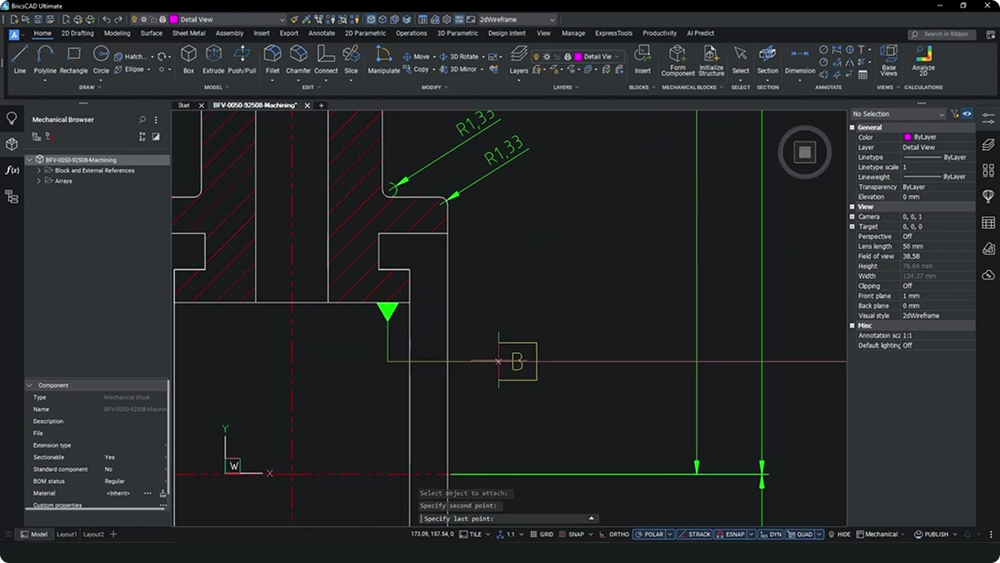
Task: Toggle ORTHO mode in status bar
Action: coord(618,535)
